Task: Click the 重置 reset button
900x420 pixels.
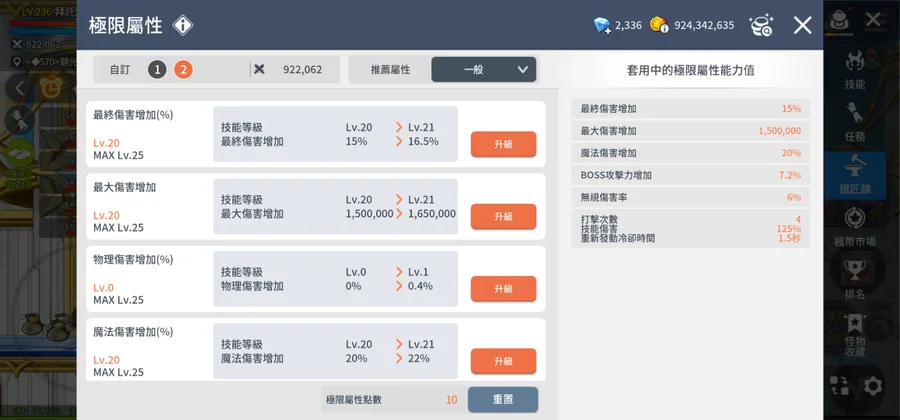Action: click(x=502, y=399)
